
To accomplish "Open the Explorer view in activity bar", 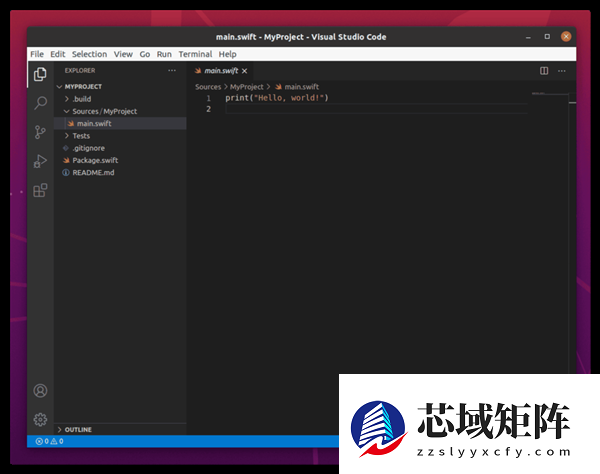I will point(40,74).
